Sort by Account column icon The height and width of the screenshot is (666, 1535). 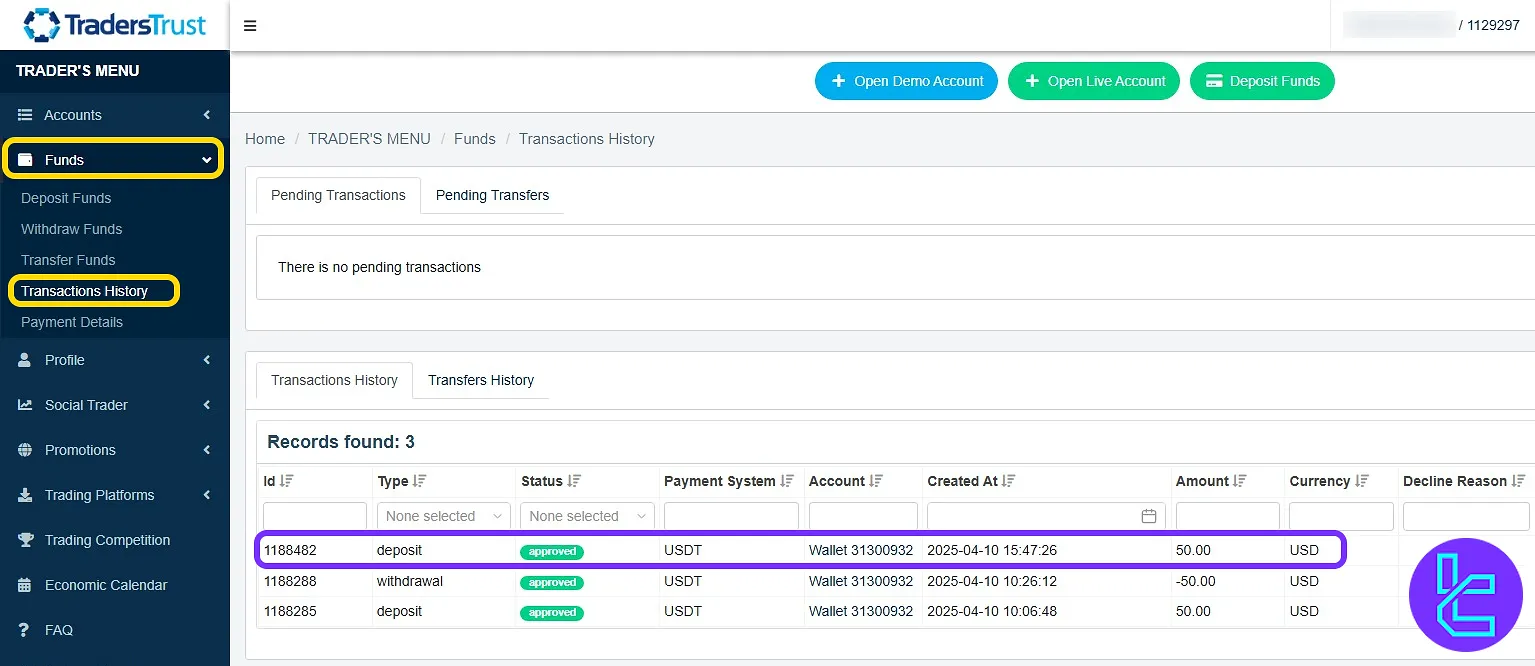pyautogui.click(x=877, y=481)
